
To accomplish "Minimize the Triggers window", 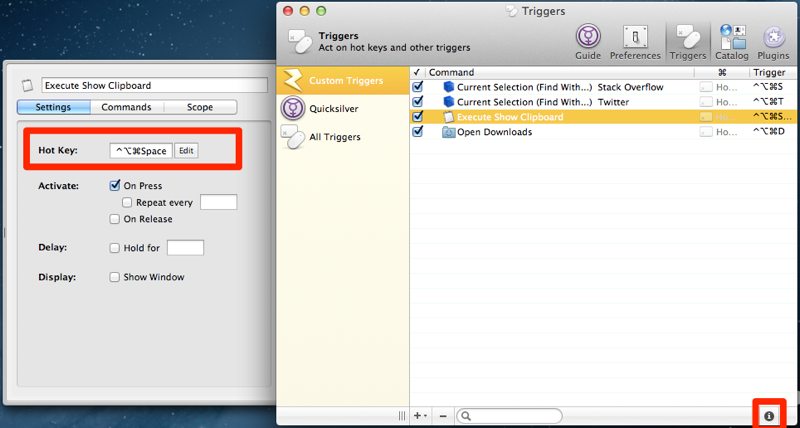I will (305, 11).
